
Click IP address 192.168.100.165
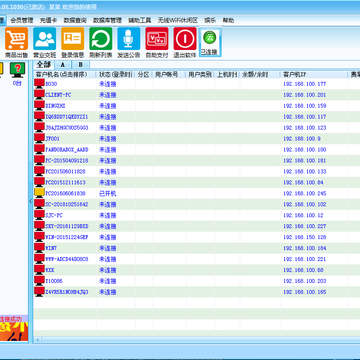click(305, 292)
